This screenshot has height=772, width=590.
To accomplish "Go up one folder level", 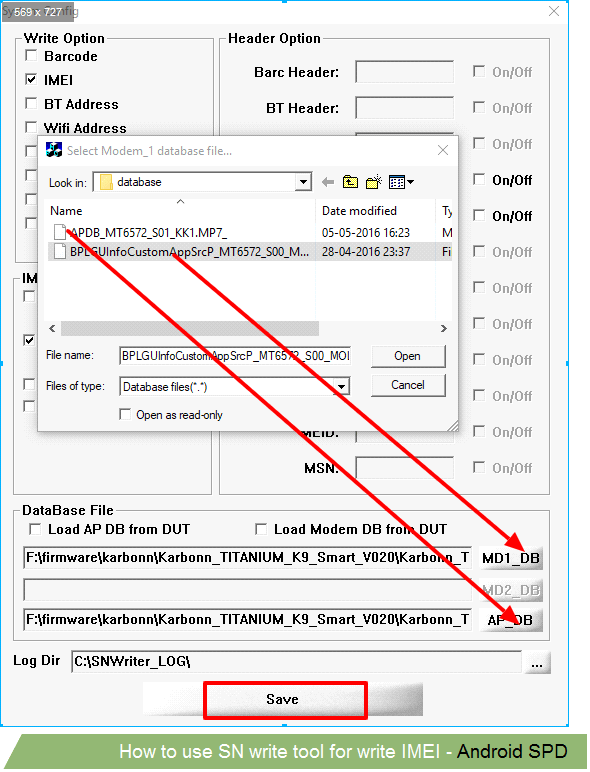I will [350, 182].
